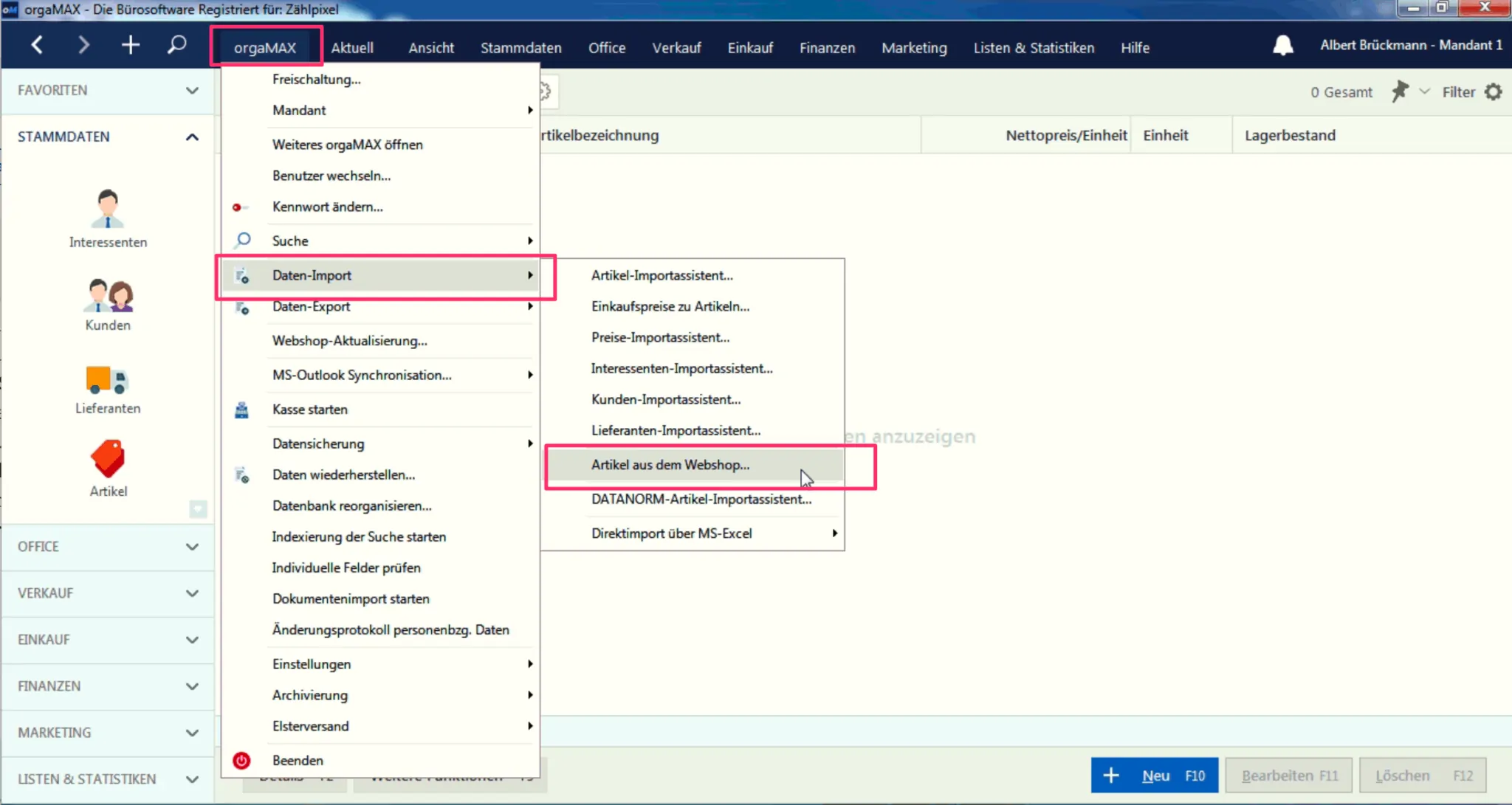Image resolution: width=1512 pixels, height=805 pixels.
Task: Click the Filter label button
Action: 1458,92
